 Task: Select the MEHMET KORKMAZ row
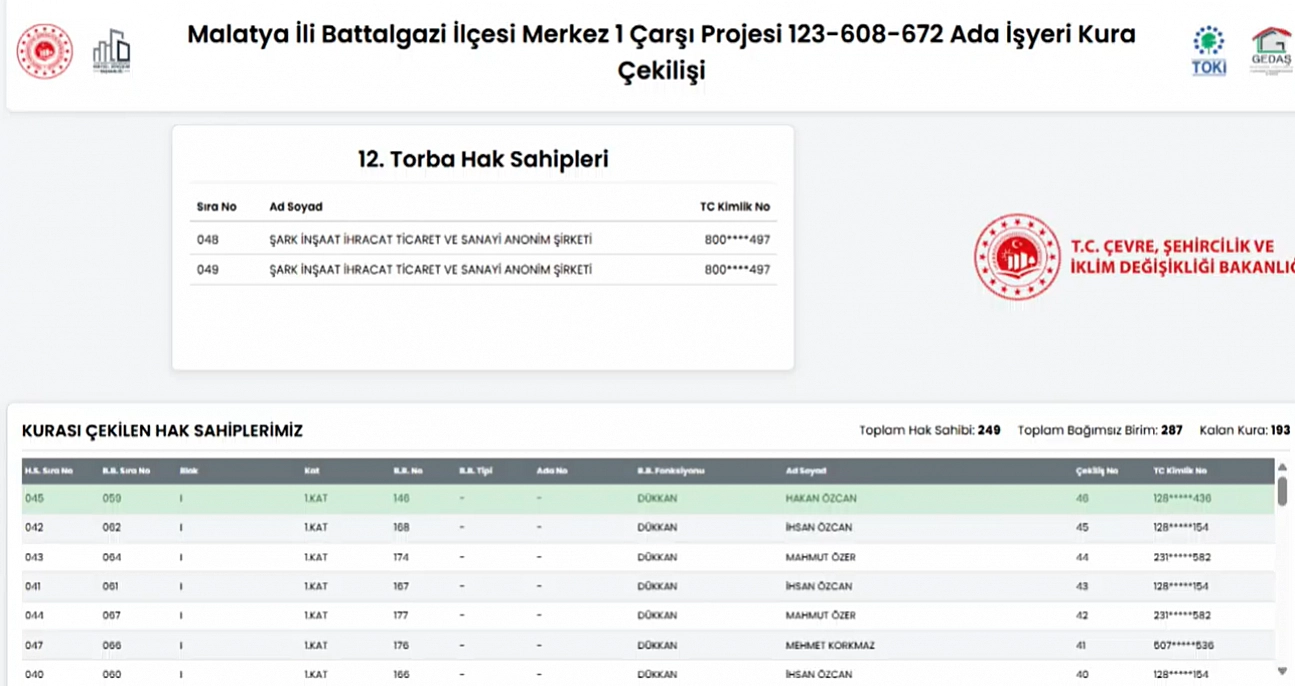[x=829, y=646]
